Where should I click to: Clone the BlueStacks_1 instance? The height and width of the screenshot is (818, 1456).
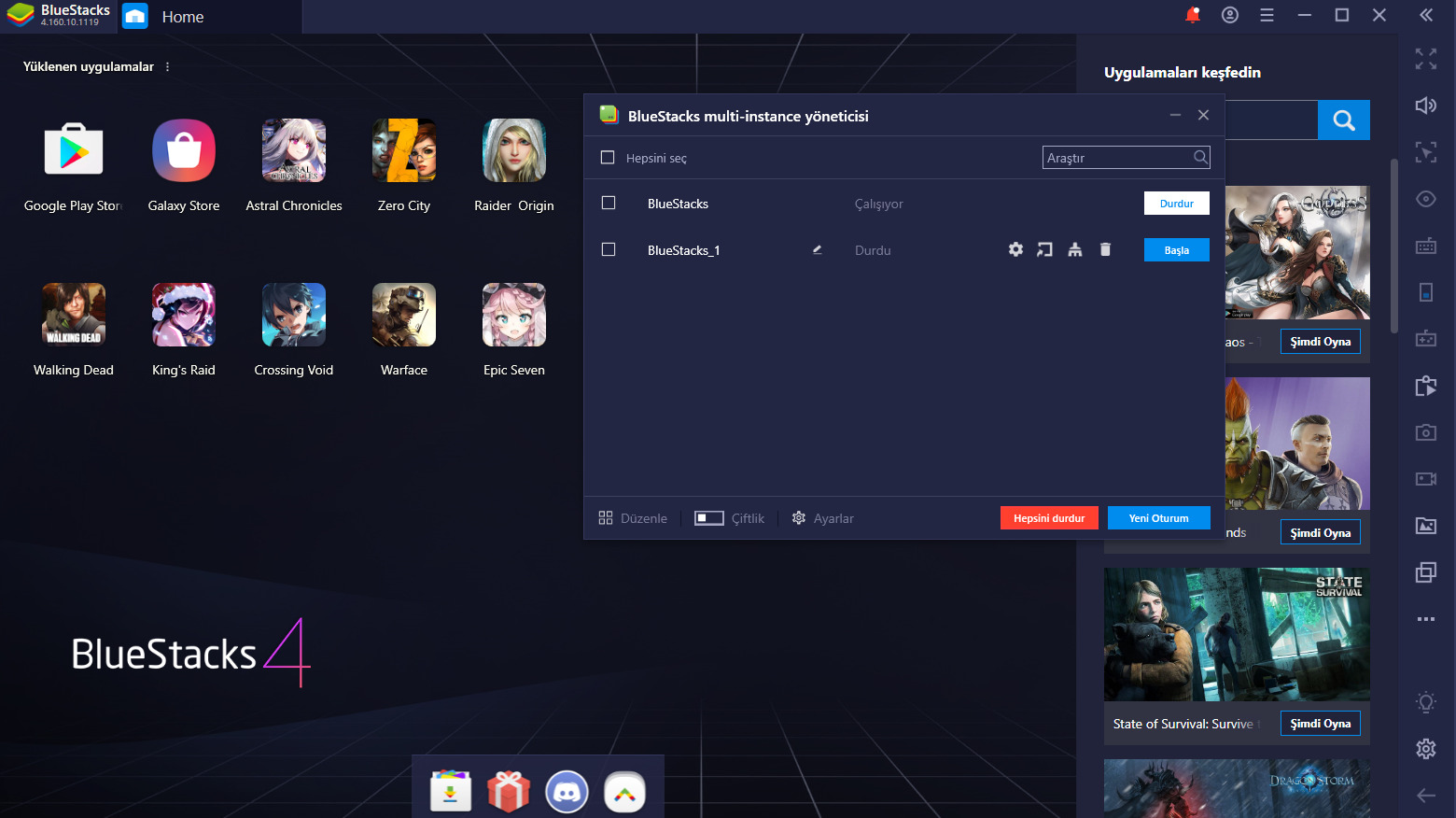(1075, 249)
